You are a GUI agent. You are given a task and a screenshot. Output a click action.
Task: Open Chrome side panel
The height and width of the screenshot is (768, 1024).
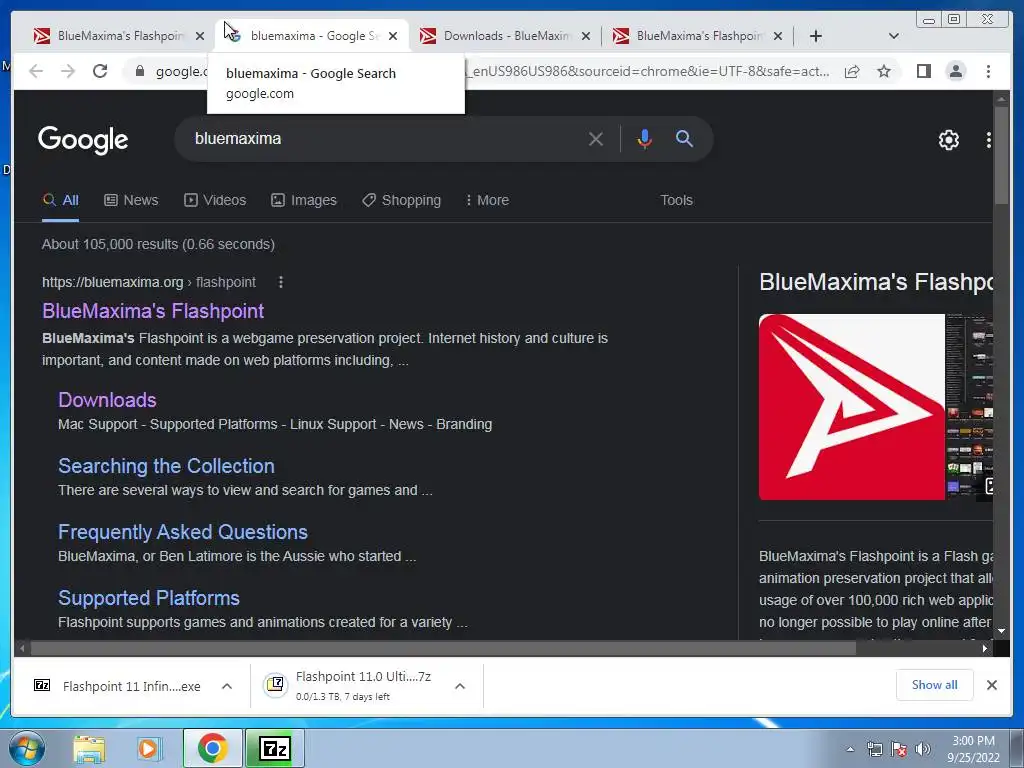(x=923, y=71)
